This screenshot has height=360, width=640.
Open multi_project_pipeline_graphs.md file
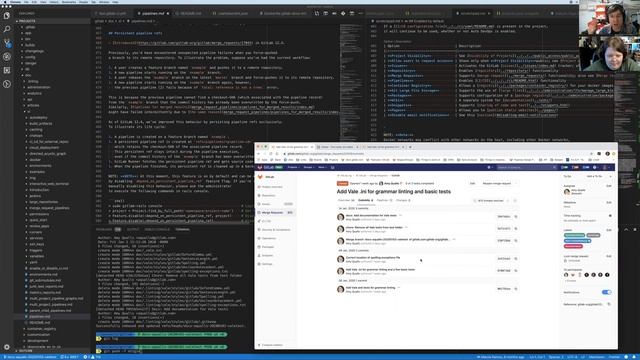[56, 298]
